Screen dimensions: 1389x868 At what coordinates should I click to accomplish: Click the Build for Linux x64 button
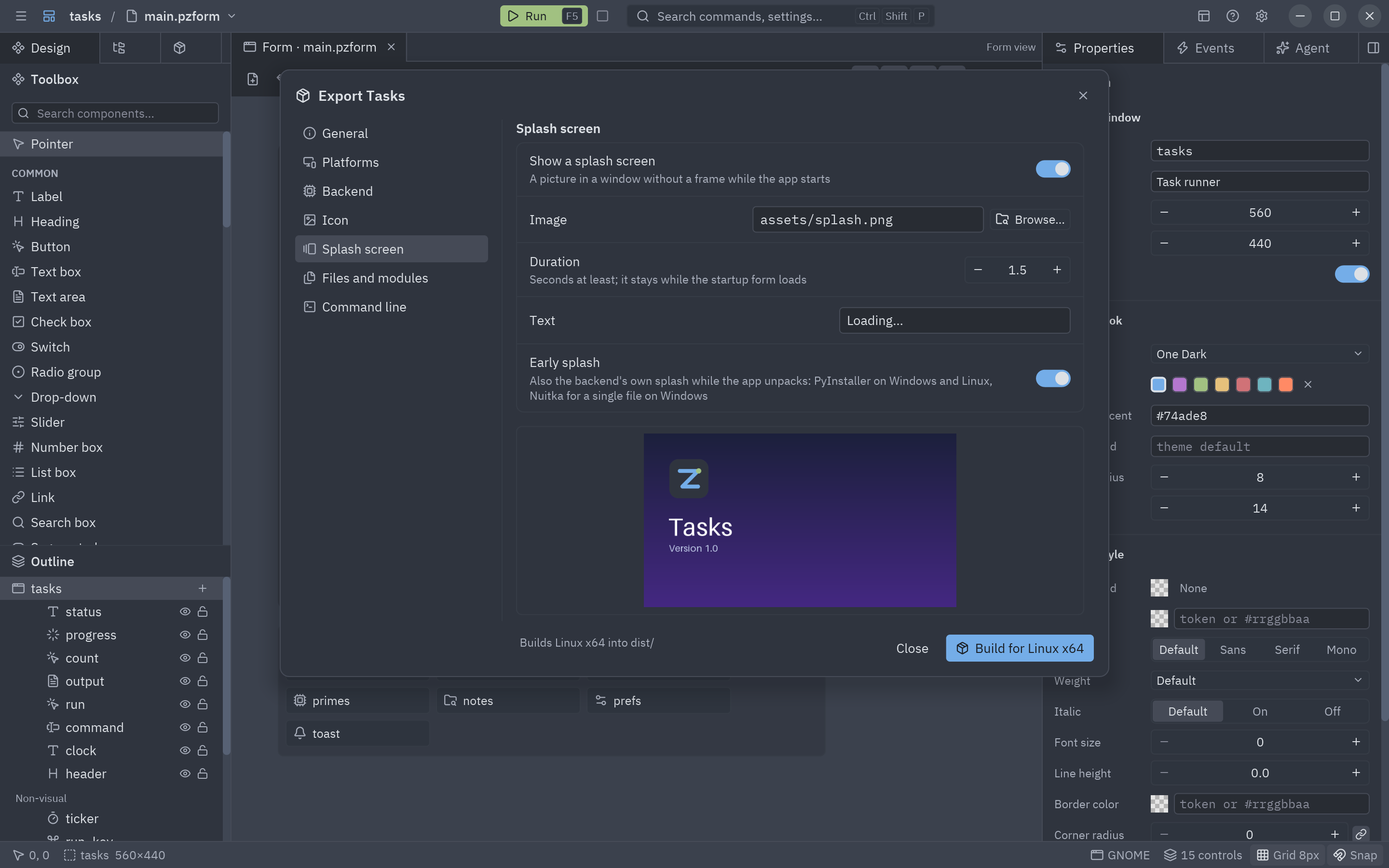click(x=1020, y=648)
